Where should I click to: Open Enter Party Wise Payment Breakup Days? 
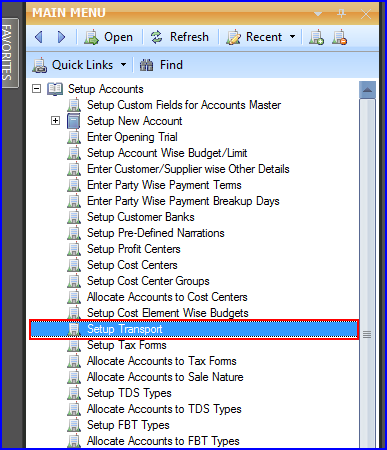click(x=183, y=201)
